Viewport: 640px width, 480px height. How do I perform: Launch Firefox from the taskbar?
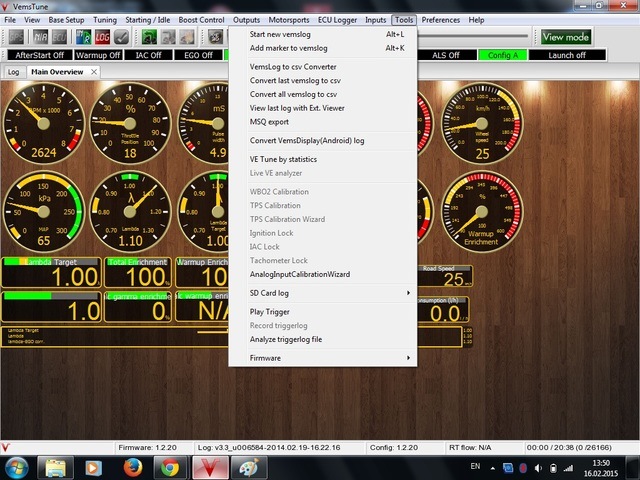point(133,468)
